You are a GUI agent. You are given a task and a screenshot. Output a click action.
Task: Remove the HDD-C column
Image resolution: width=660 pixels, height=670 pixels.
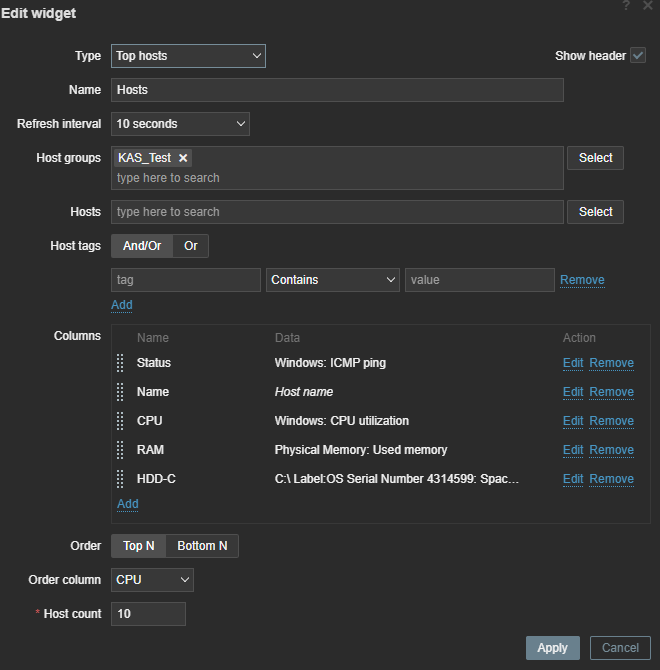coord(611,479)
